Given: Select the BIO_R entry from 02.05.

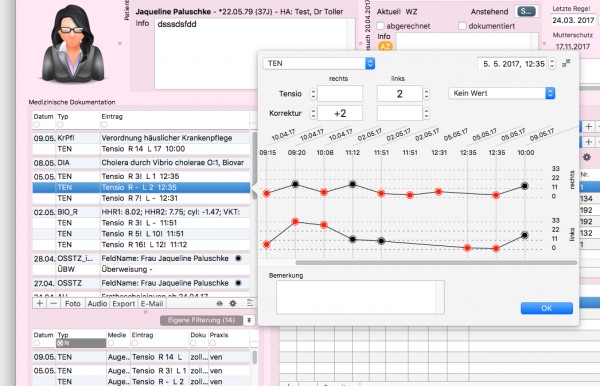Looking at the screenshot, I should (141, 212).
